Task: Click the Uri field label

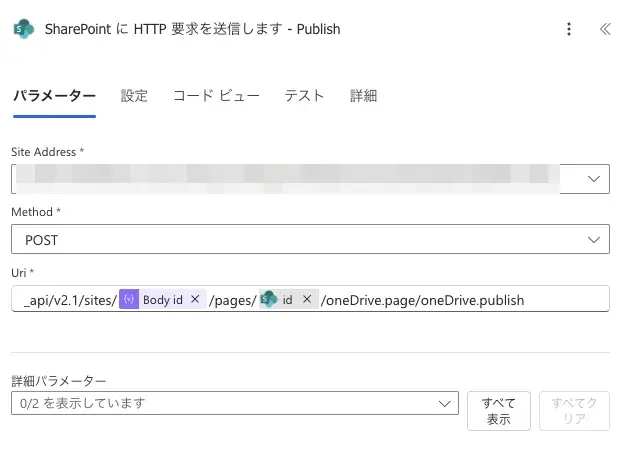Action: coord(19,273)
